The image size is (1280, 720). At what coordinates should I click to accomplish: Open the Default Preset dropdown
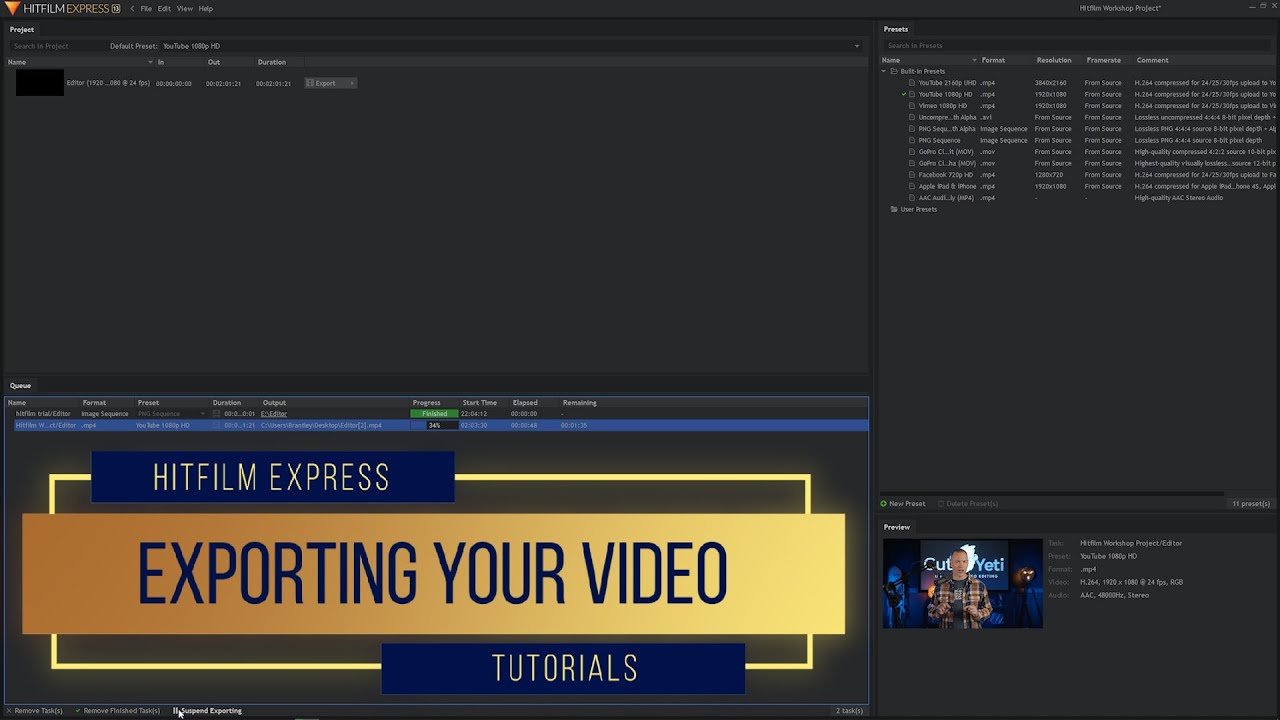(x=510, y=46)
